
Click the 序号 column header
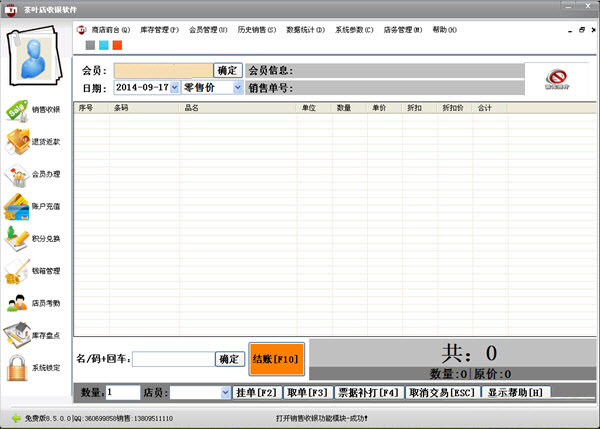pyautogui.click(x=91, y=108)
